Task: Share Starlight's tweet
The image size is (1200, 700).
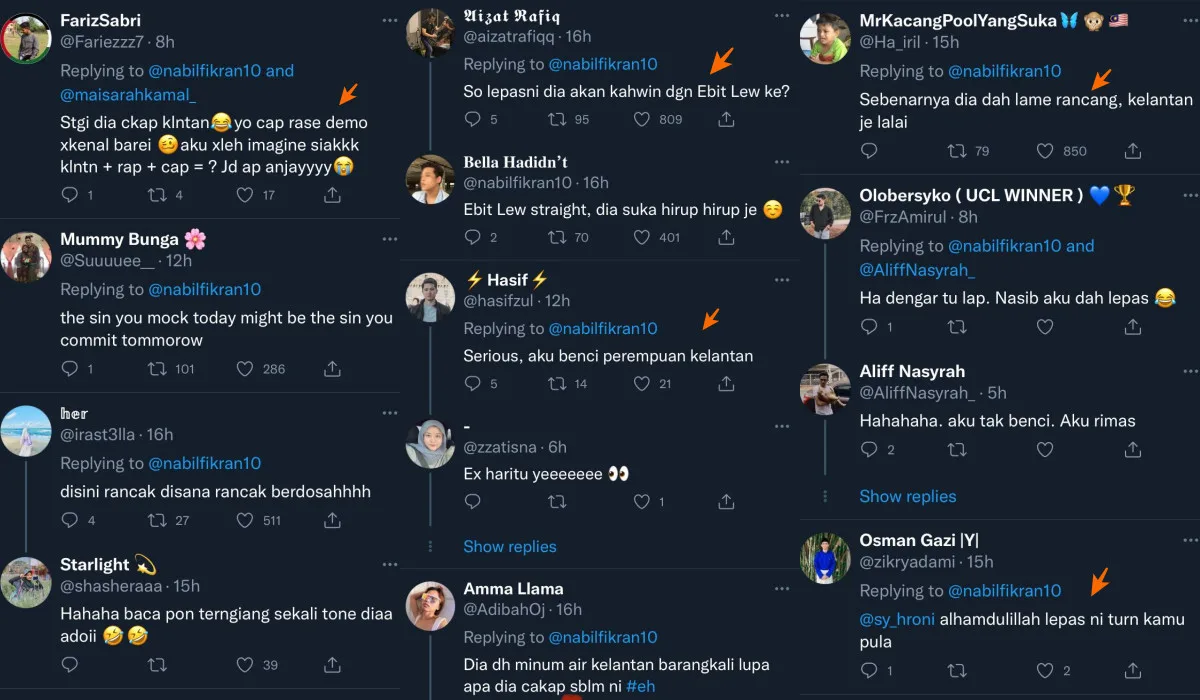Action: [332, 664]
